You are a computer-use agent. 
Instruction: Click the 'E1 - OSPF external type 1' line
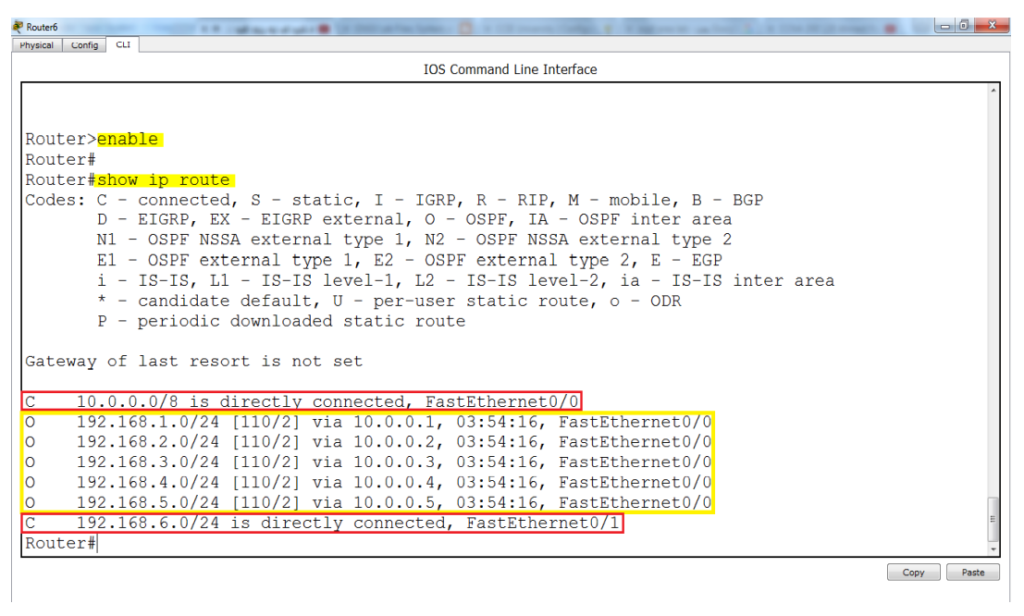tap(409, 260)
